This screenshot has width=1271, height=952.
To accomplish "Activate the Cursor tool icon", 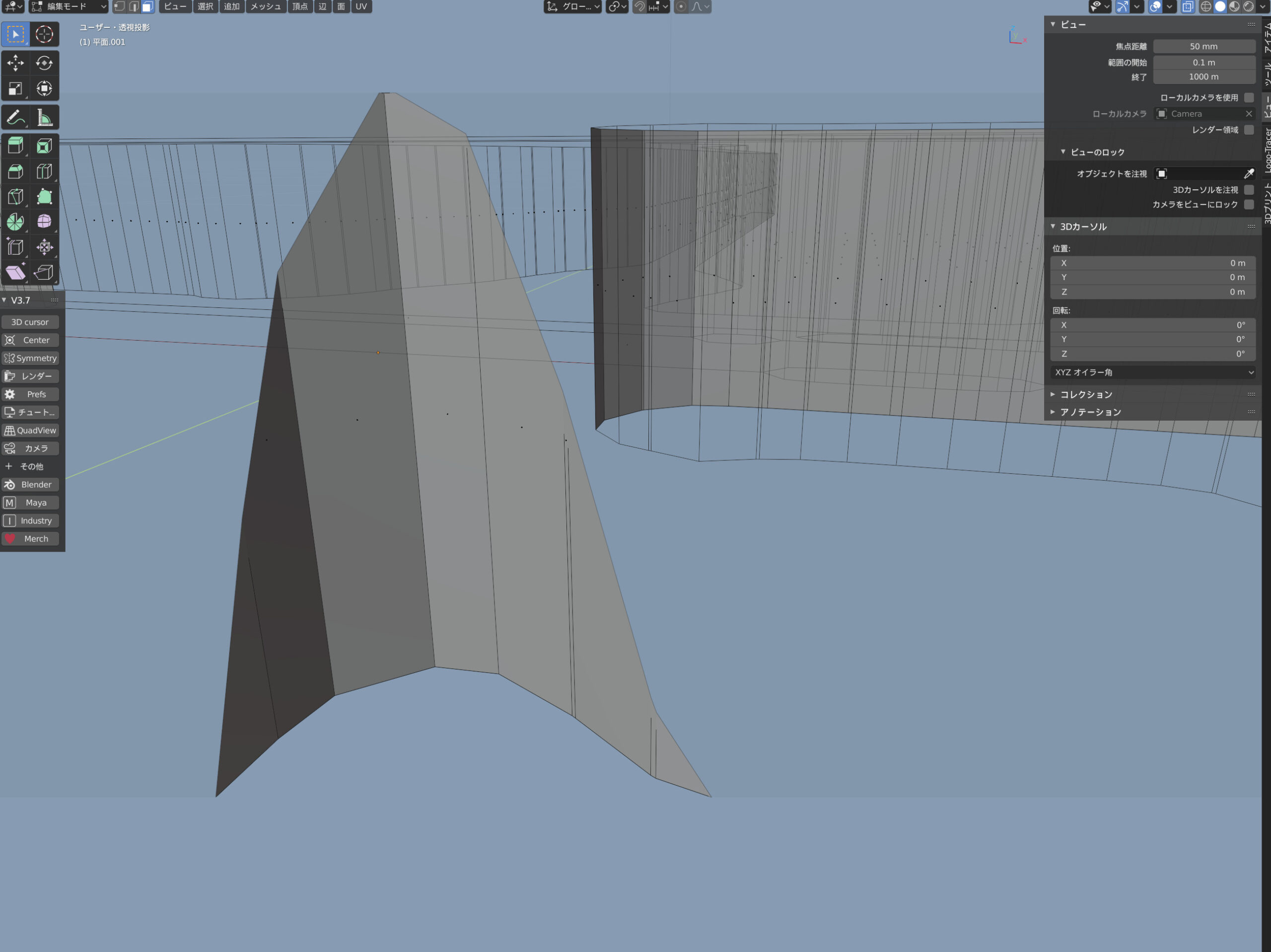I will point(44,34).
